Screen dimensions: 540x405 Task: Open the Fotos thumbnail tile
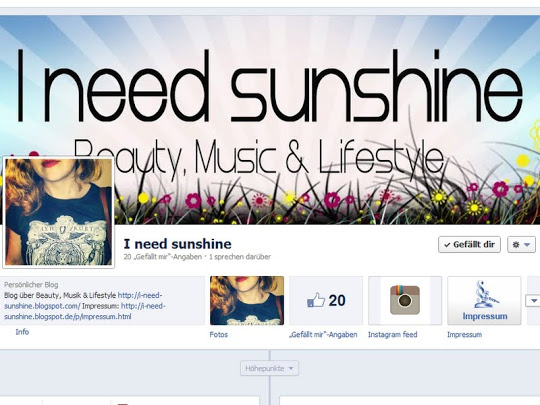(247, 300)
